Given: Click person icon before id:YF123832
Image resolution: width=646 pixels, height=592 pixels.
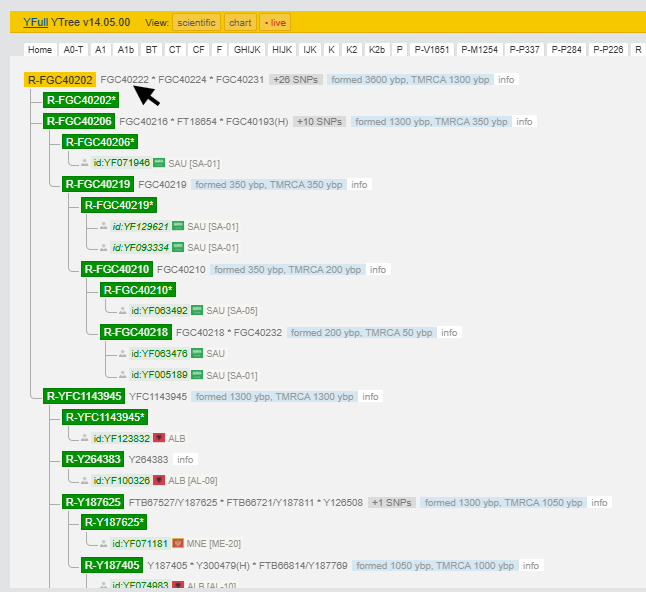Looking at the screenshot, I should click(x=84, y=438).
